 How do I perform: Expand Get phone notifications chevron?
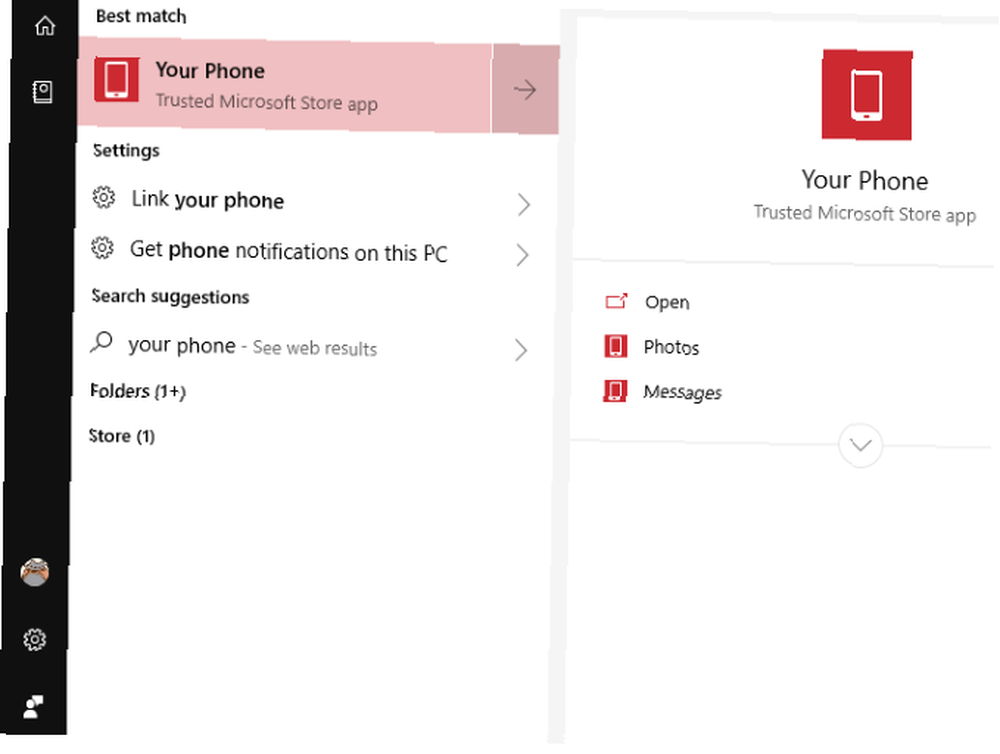point(522,255)
